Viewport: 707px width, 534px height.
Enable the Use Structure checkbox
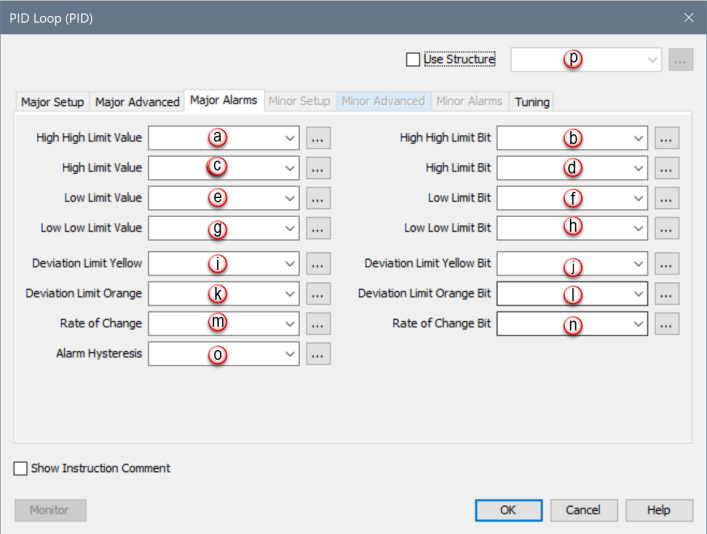tap(413, 60)
